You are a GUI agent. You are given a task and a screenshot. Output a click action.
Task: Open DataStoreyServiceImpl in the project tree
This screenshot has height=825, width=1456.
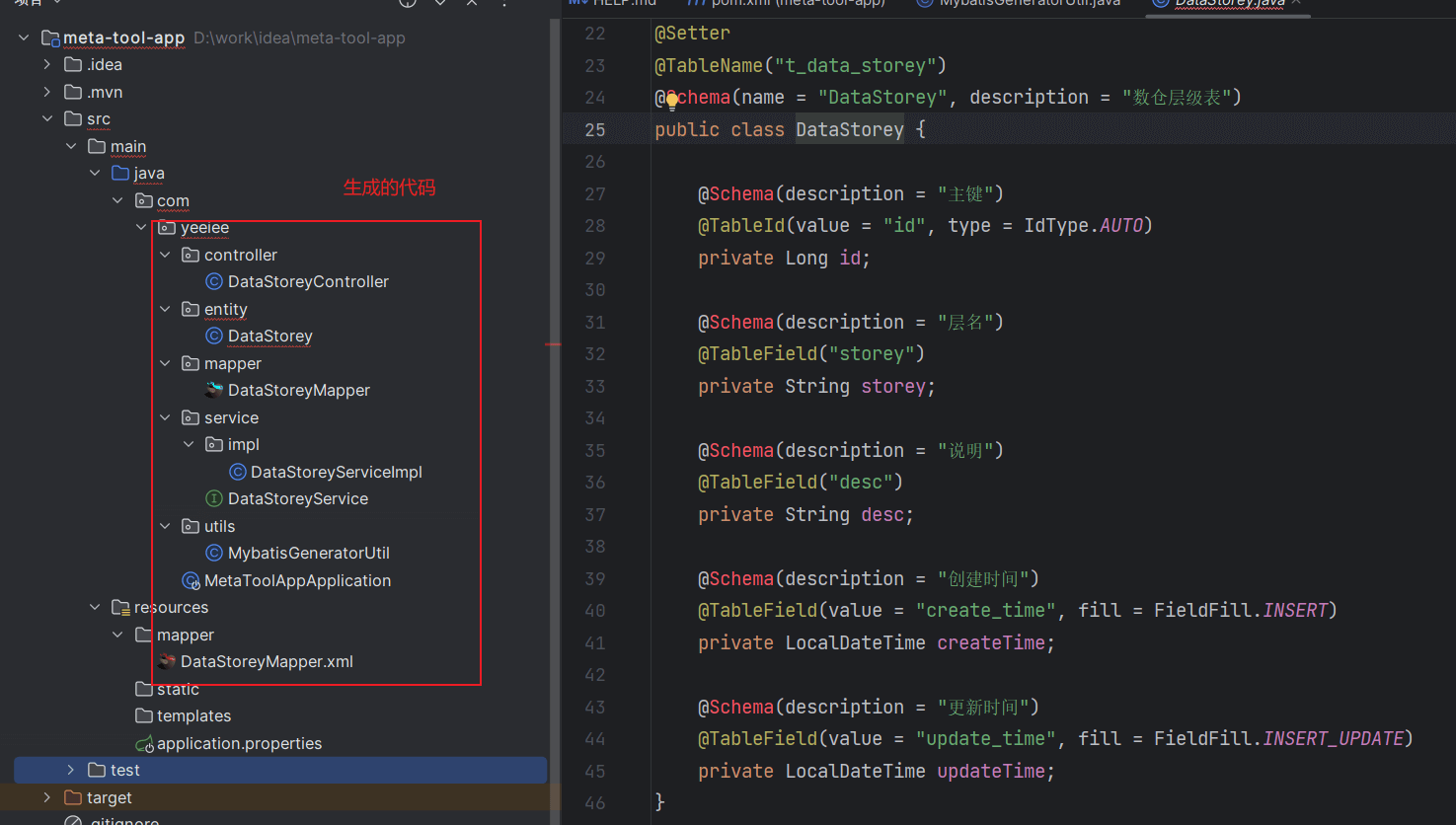click(x=336, y=473)
